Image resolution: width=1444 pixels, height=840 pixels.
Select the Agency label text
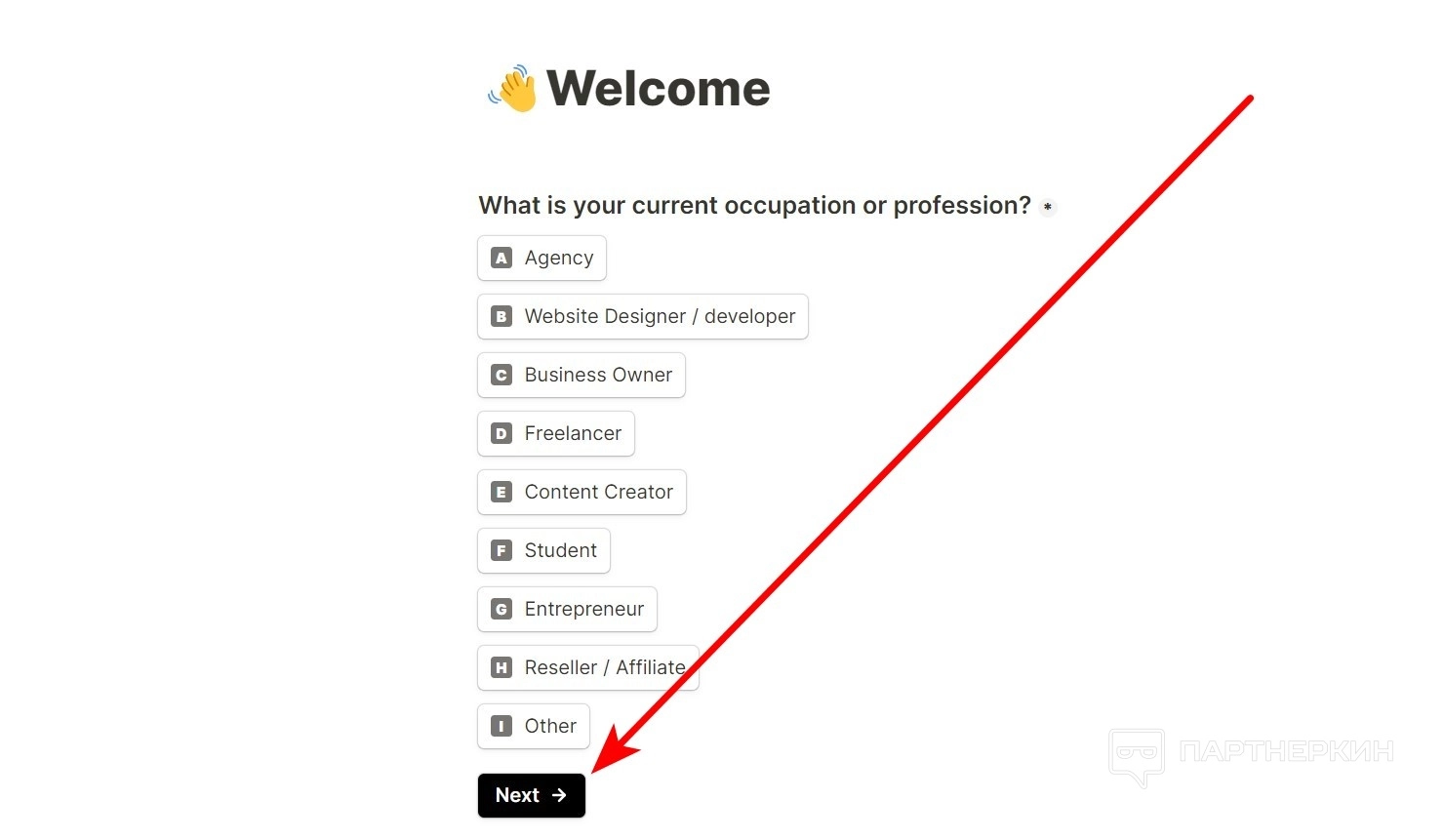[559, 259]
